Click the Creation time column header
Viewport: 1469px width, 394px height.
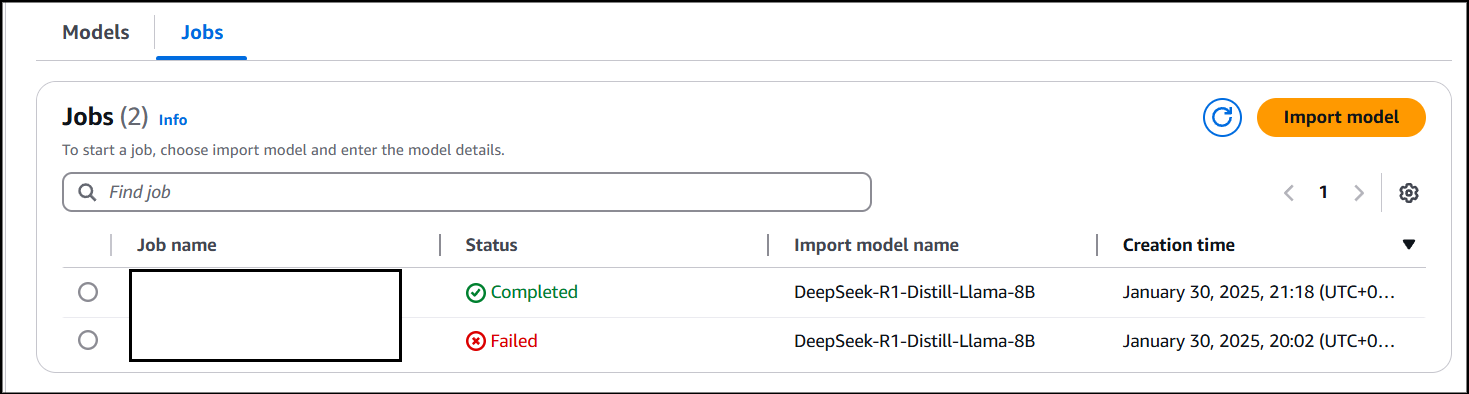point(1179,245)
